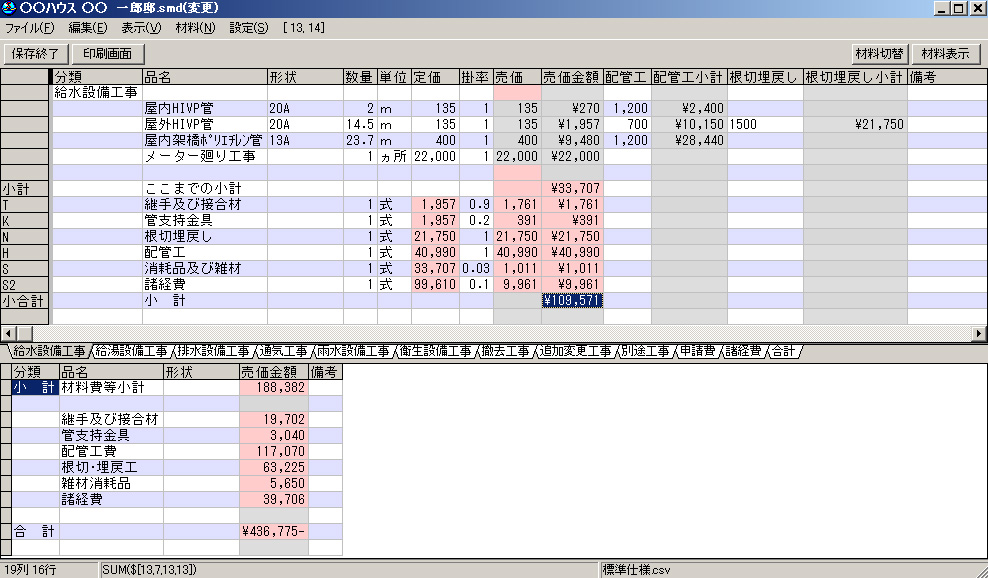This screenshot has height=578, width=988.
Task: Select the 屋内HIVP管 item cell
Action: coord(205,108)
